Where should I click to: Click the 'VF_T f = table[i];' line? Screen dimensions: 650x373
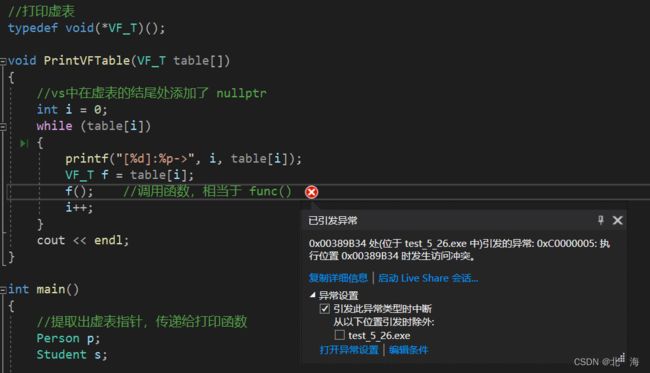pyautogui.click(x=129, y=174)
